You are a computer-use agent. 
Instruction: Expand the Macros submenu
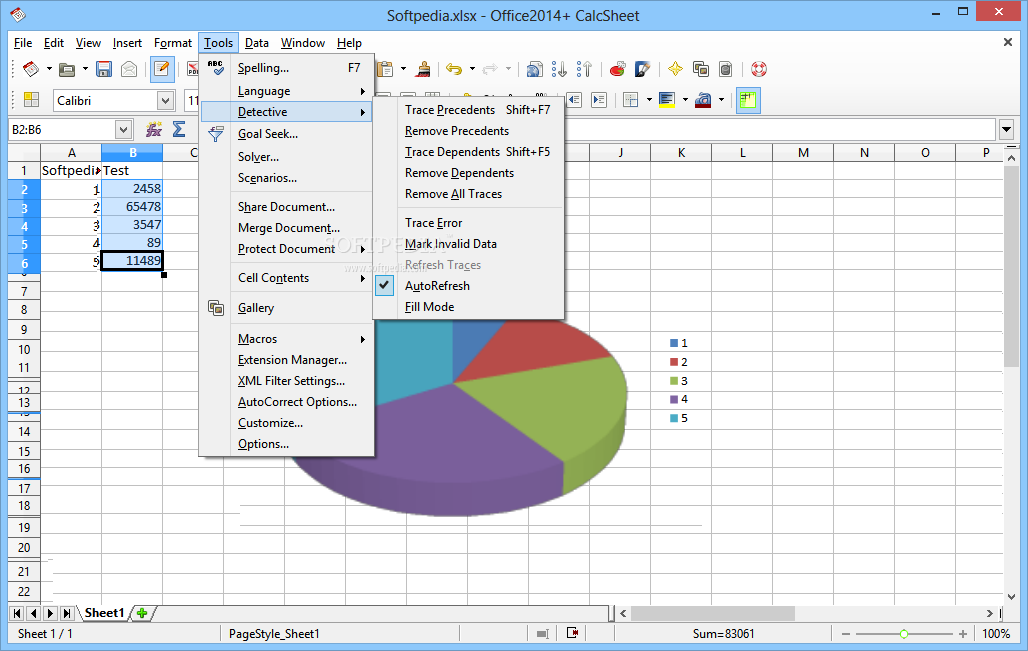287,339
